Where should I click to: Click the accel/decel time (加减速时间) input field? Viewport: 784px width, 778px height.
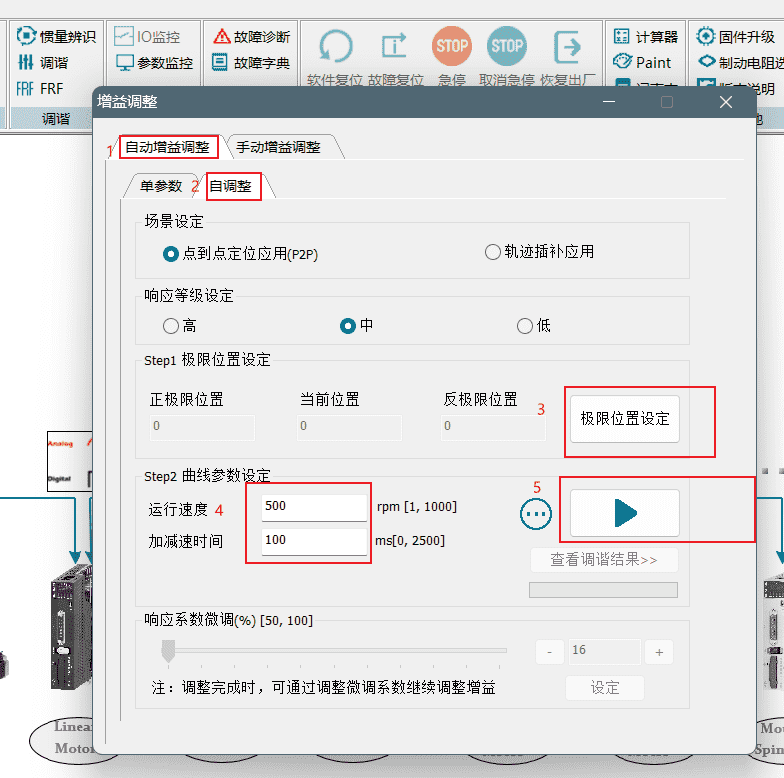click(x=314, y=541)
